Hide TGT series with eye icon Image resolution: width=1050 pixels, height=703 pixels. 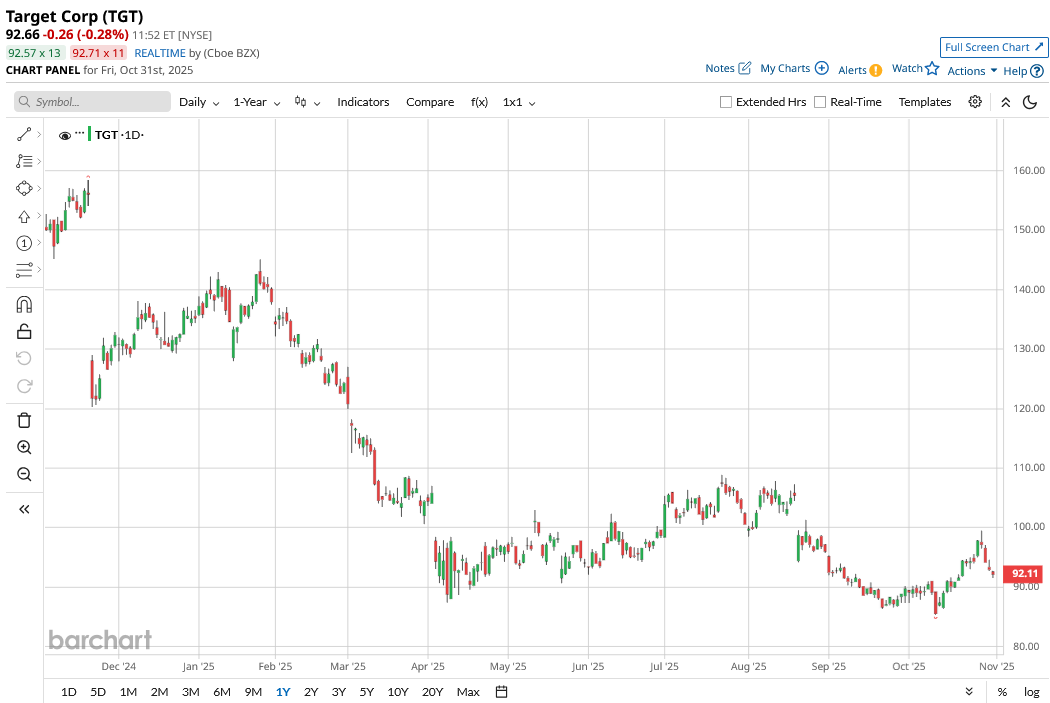point(65,135)
